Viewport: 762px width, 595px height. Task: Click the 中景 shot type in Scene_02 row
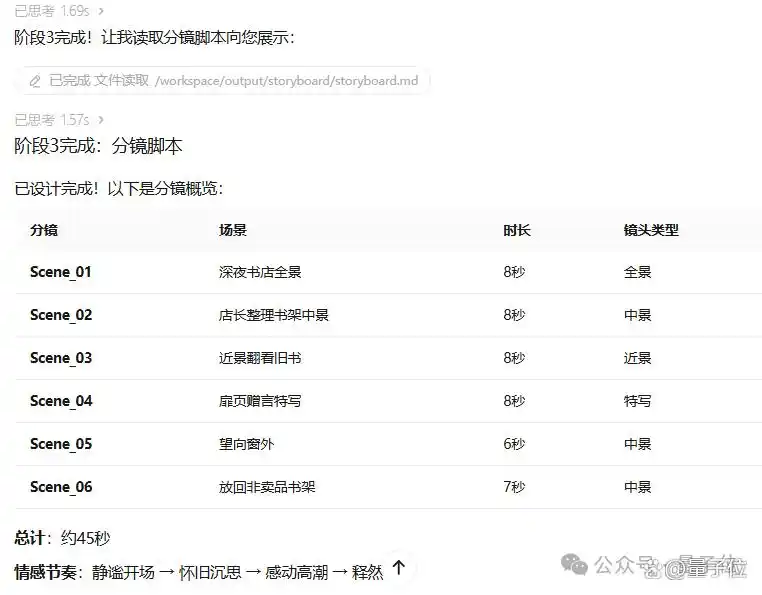tap(637, 315)
